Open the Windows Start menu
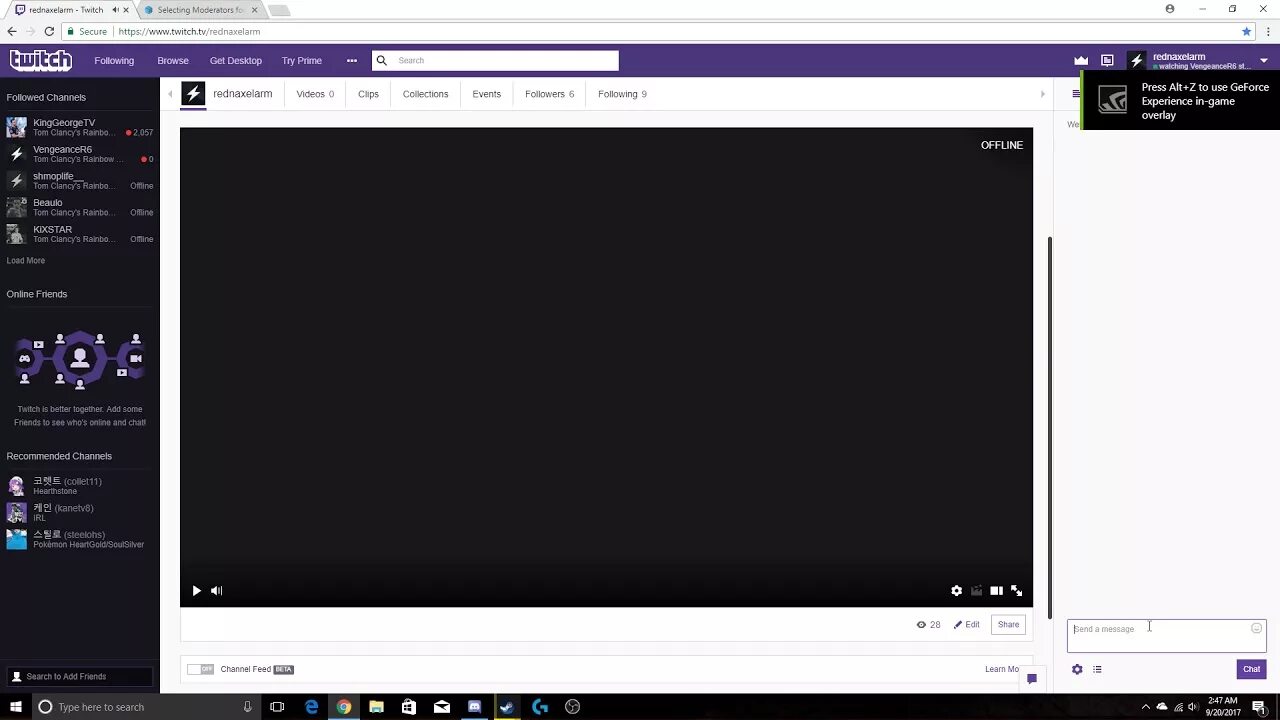Image resolution: width=1280 pixels, height=720 pixels. pos(15,707)
